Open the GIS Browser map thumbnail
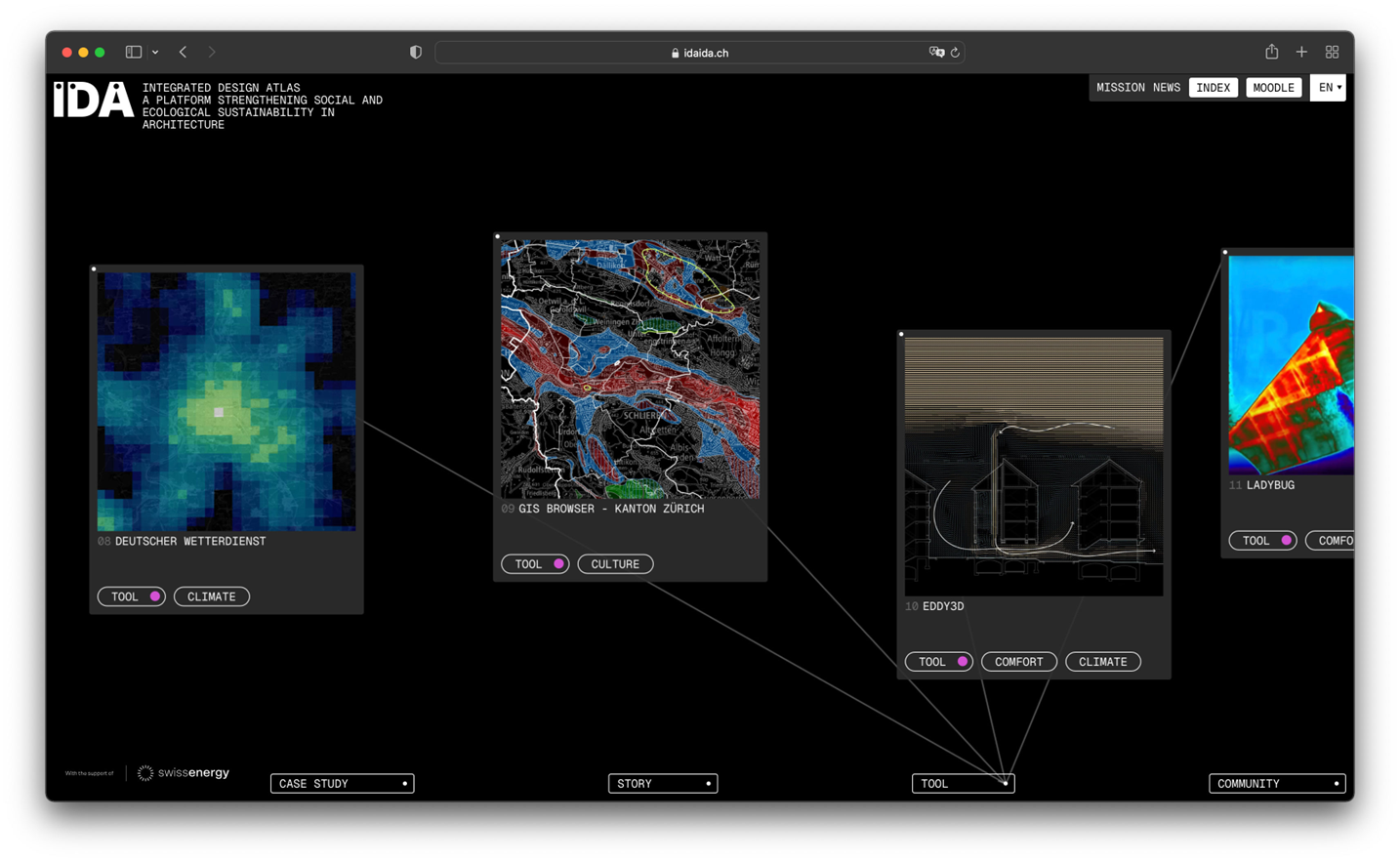Screen dimensions: 1400x862 (x=631, y=369)
